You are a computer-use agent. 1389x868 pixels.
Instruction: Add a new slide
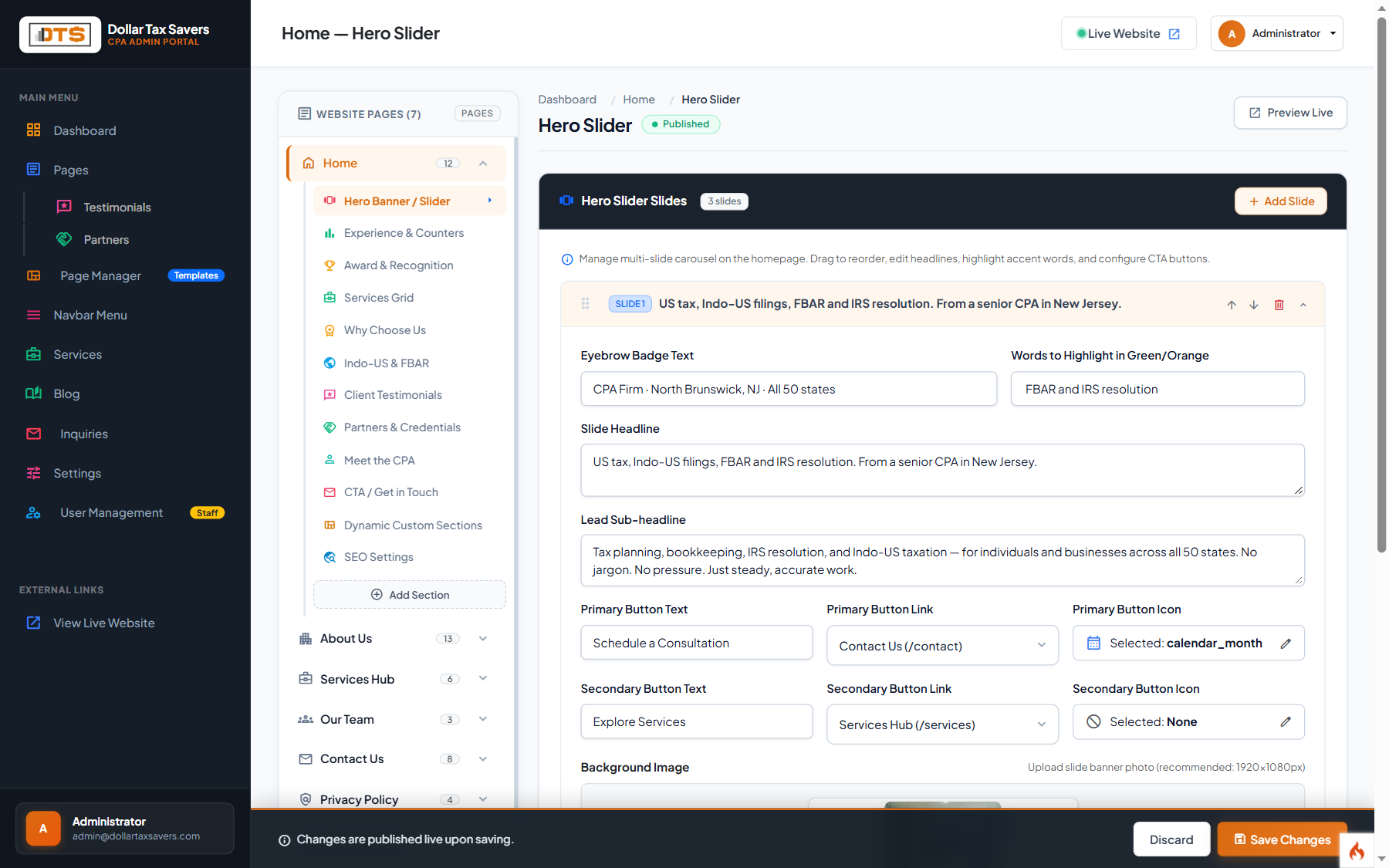[x=1280, y=201]
